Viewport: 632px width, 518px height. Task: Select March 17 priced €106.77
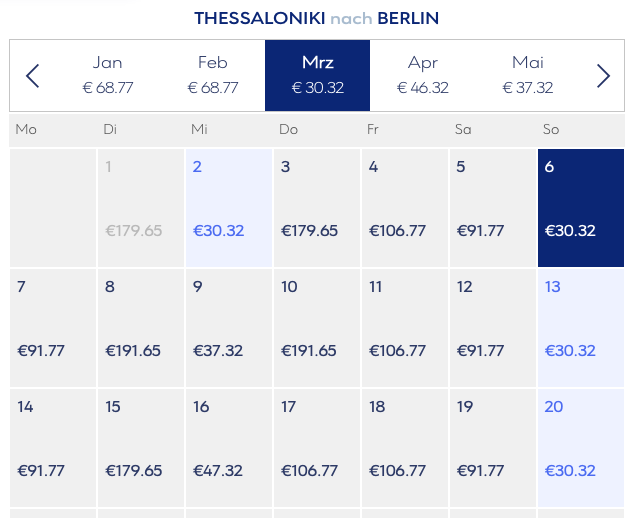click(317, 448)
